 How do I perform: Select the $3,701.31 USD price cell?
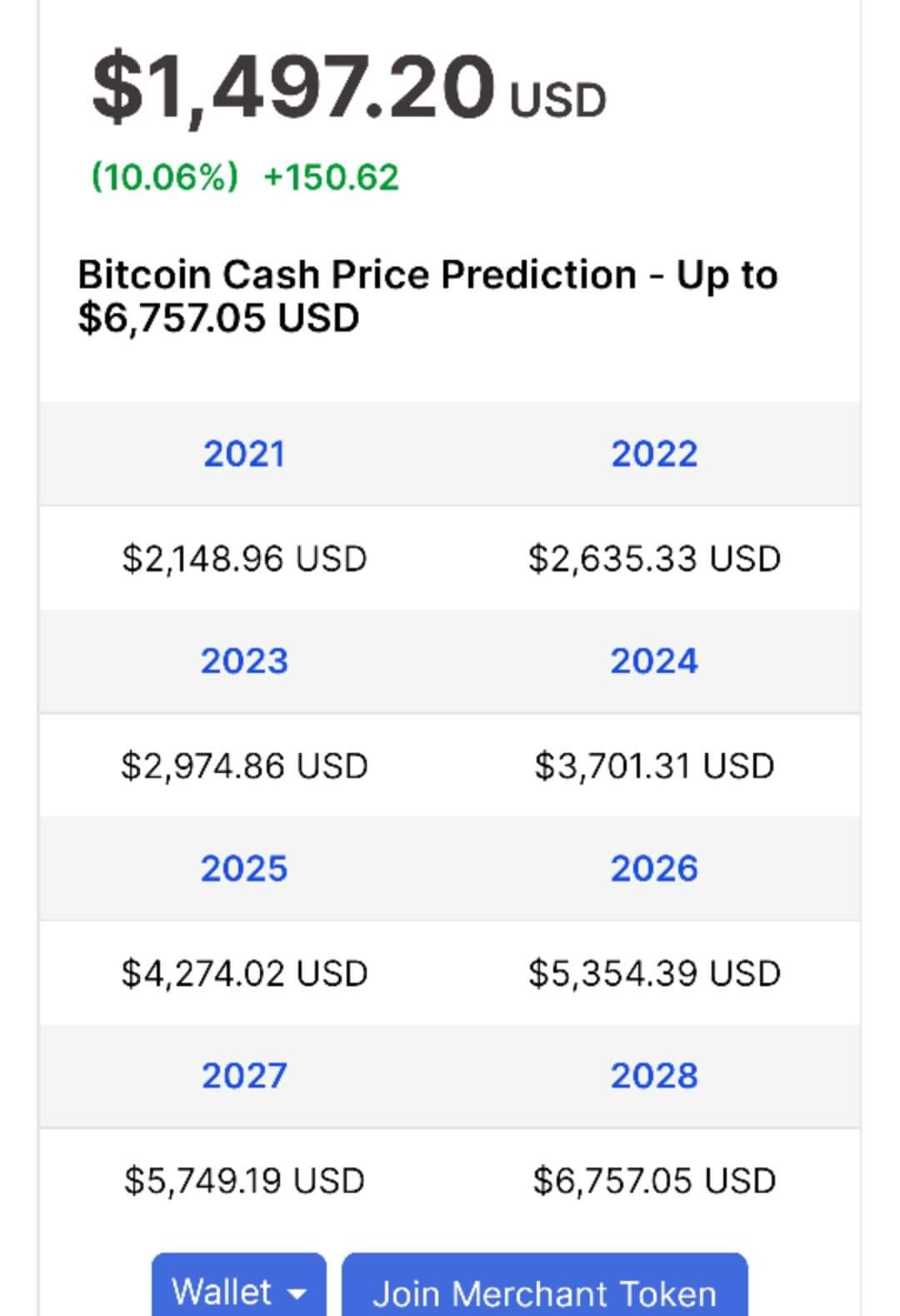coord(654,765)
